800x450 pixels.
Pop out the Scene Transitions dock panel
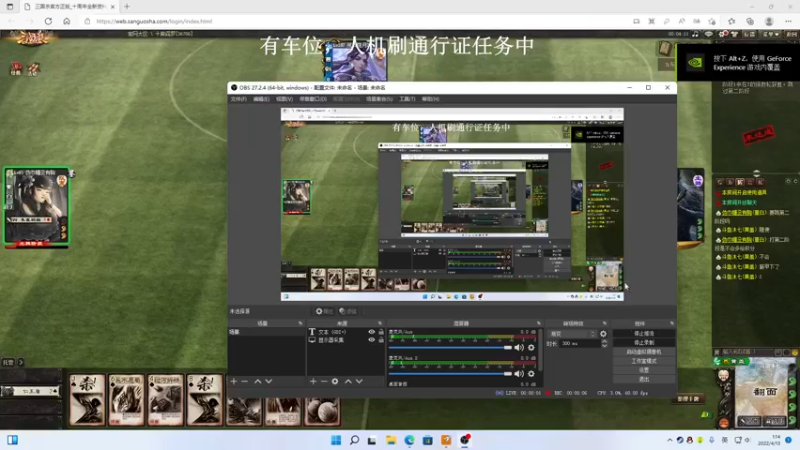(605, 323)
